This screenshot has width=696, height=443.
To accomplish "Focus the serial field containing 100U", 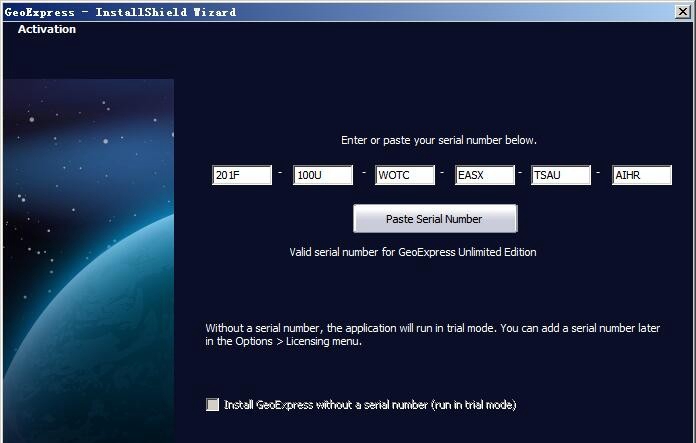I will 323,175.
